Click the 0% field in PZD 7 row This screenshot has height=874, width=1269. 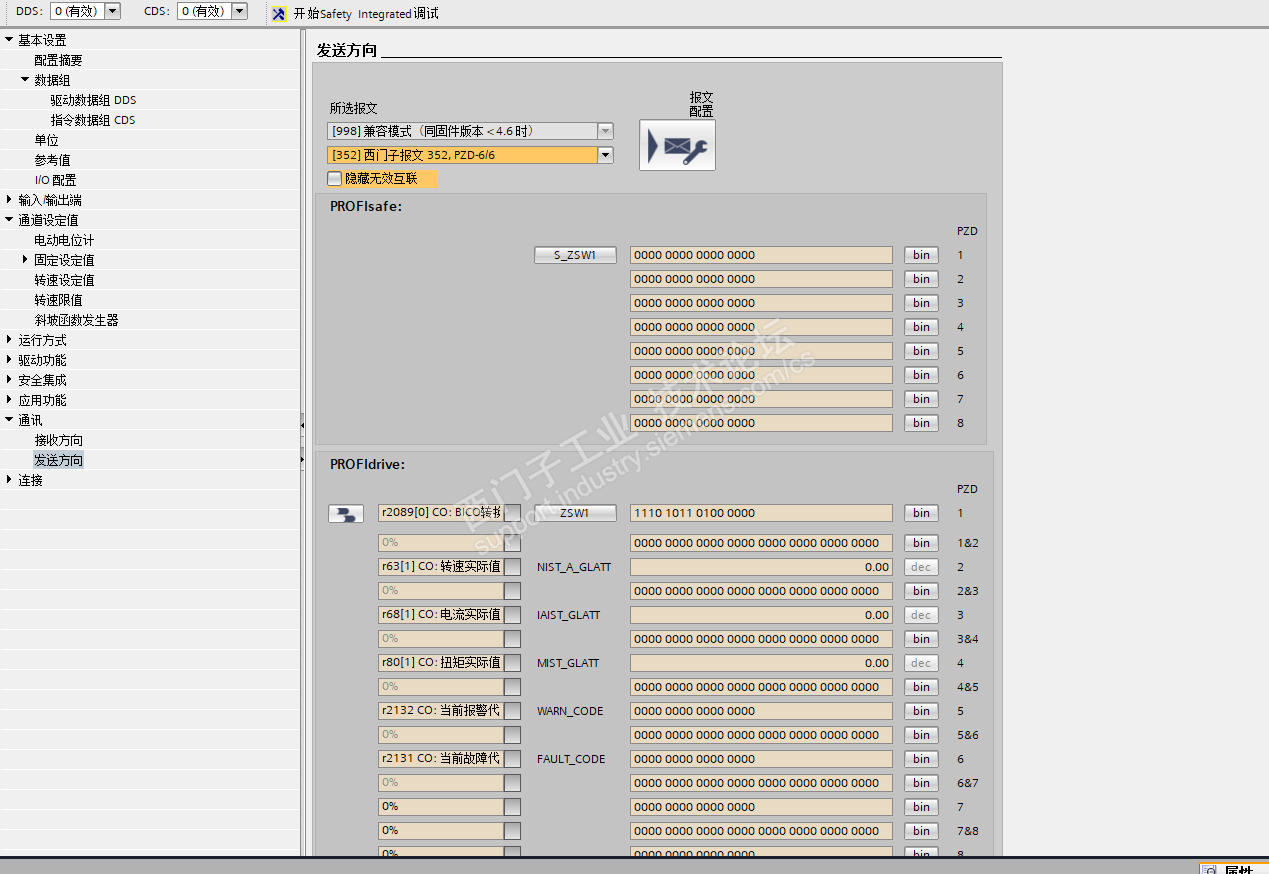[x=441, y=807]
